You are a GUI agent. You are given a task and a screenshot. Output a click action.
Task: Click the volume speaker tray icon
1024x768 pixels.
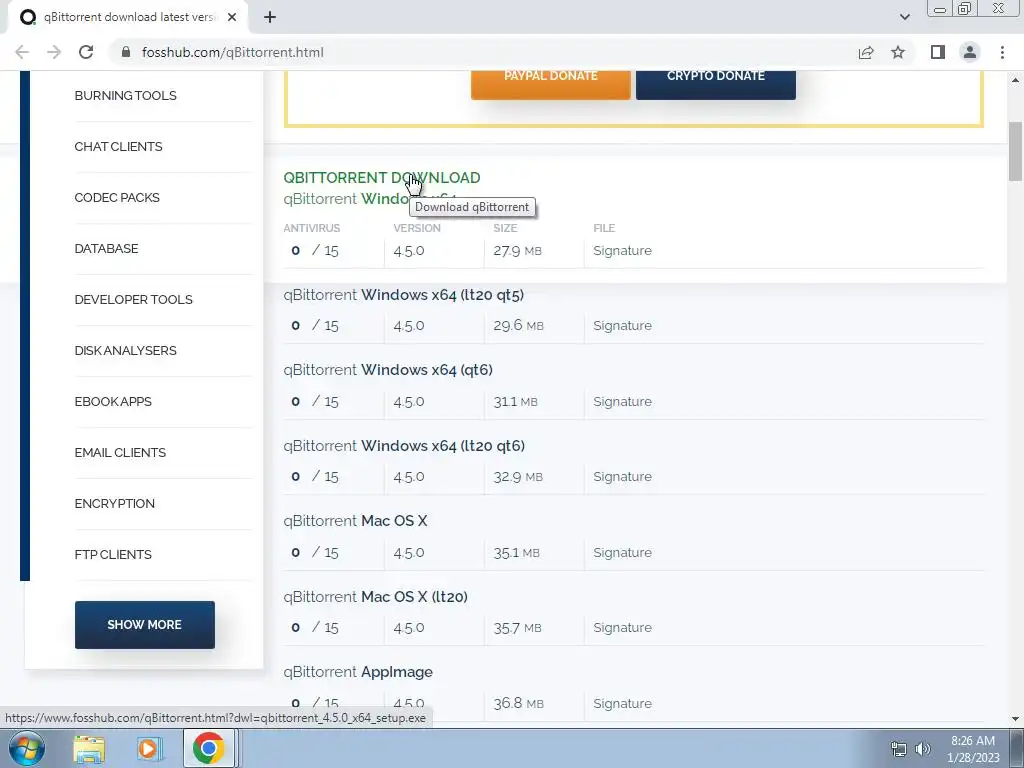923,749
